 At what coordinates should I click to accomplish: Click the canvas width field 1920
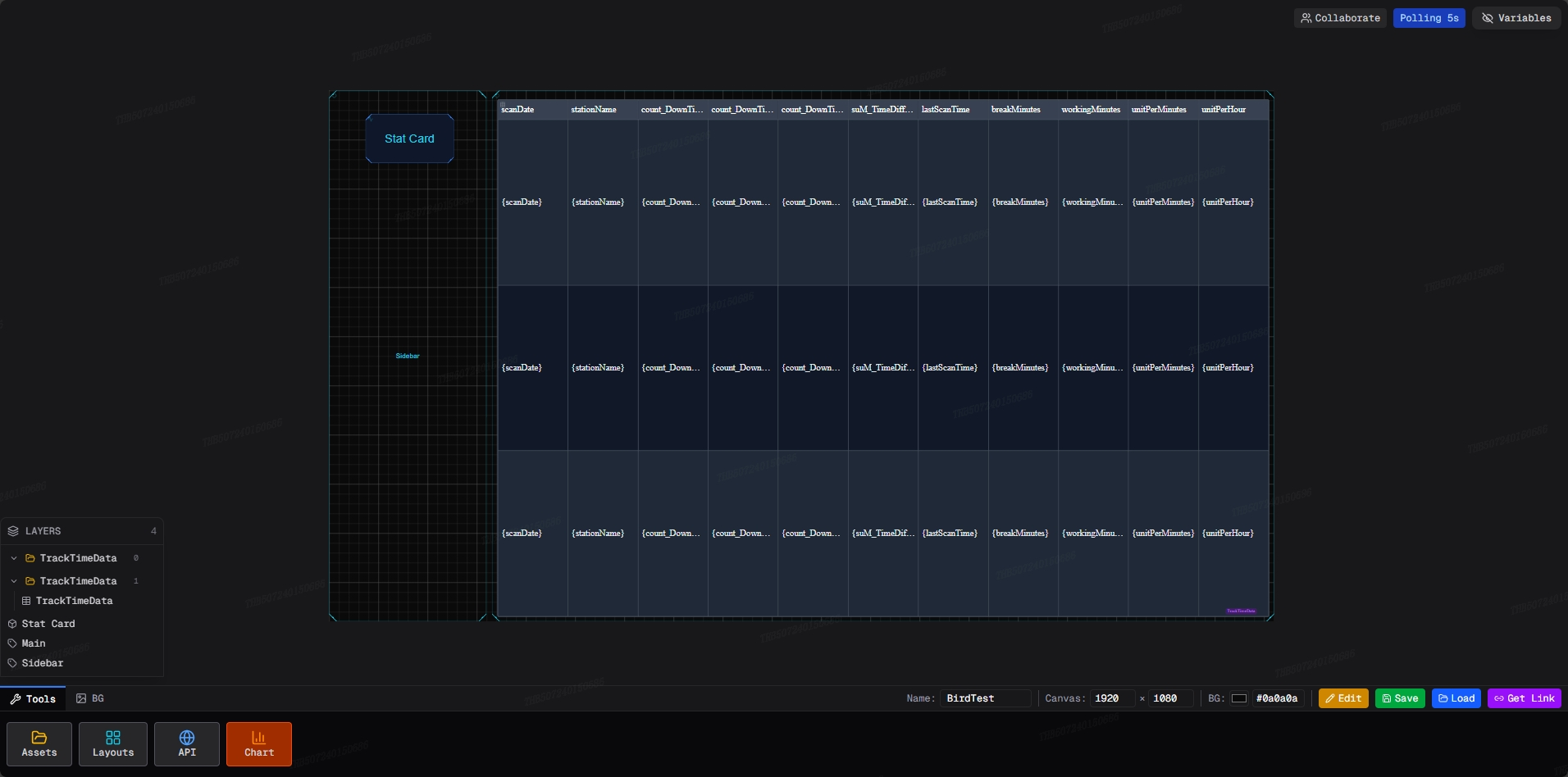click(1112, 698)
